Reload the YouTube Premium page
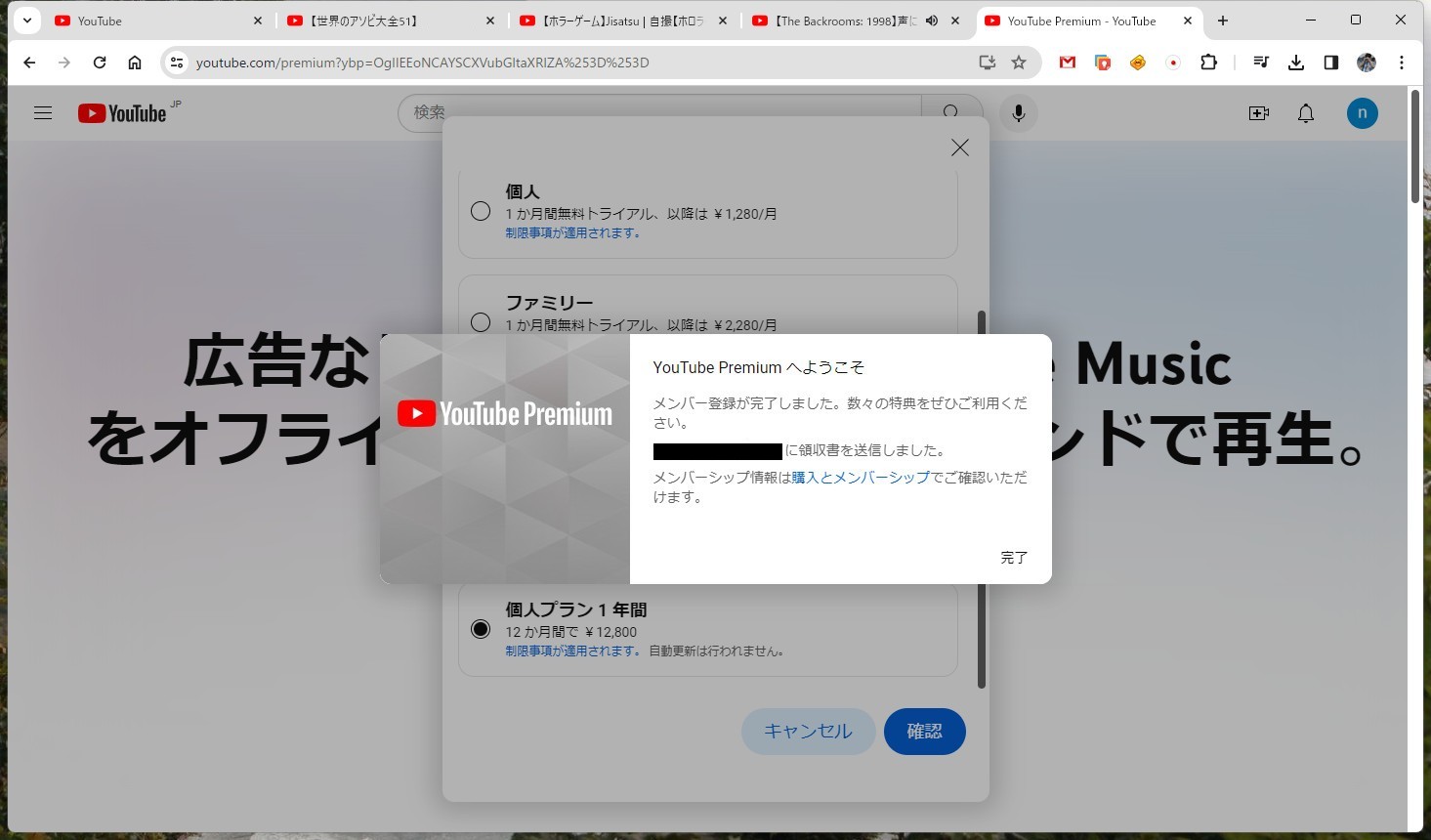This screenshot has width=1431, height=840. point(100,63)
